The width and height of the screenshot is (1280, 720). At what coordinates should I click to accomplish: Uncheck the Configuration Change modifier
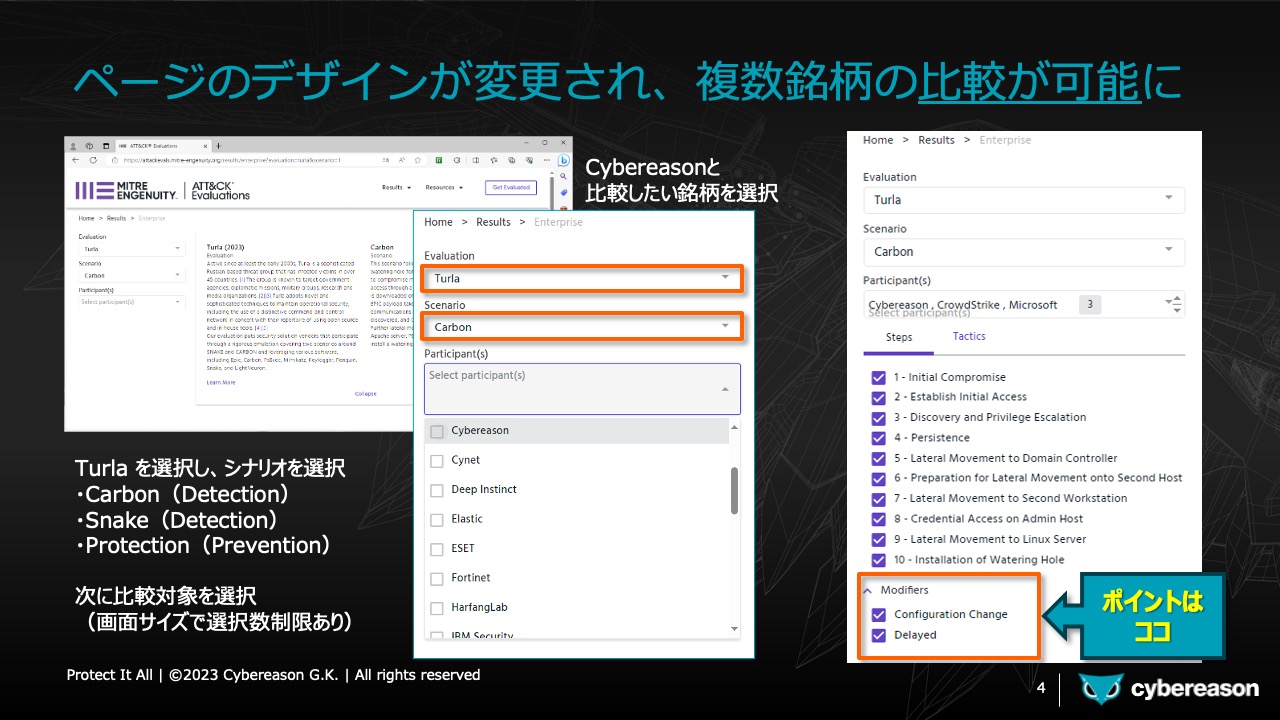pyautogui.click(x=879, y=615)
